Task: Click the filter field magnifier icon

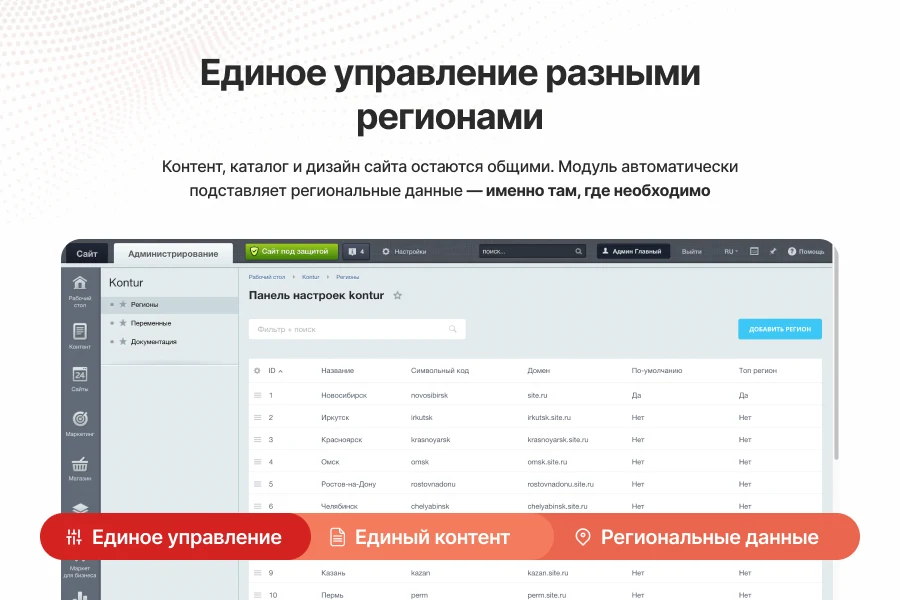Action: (453, 329)
